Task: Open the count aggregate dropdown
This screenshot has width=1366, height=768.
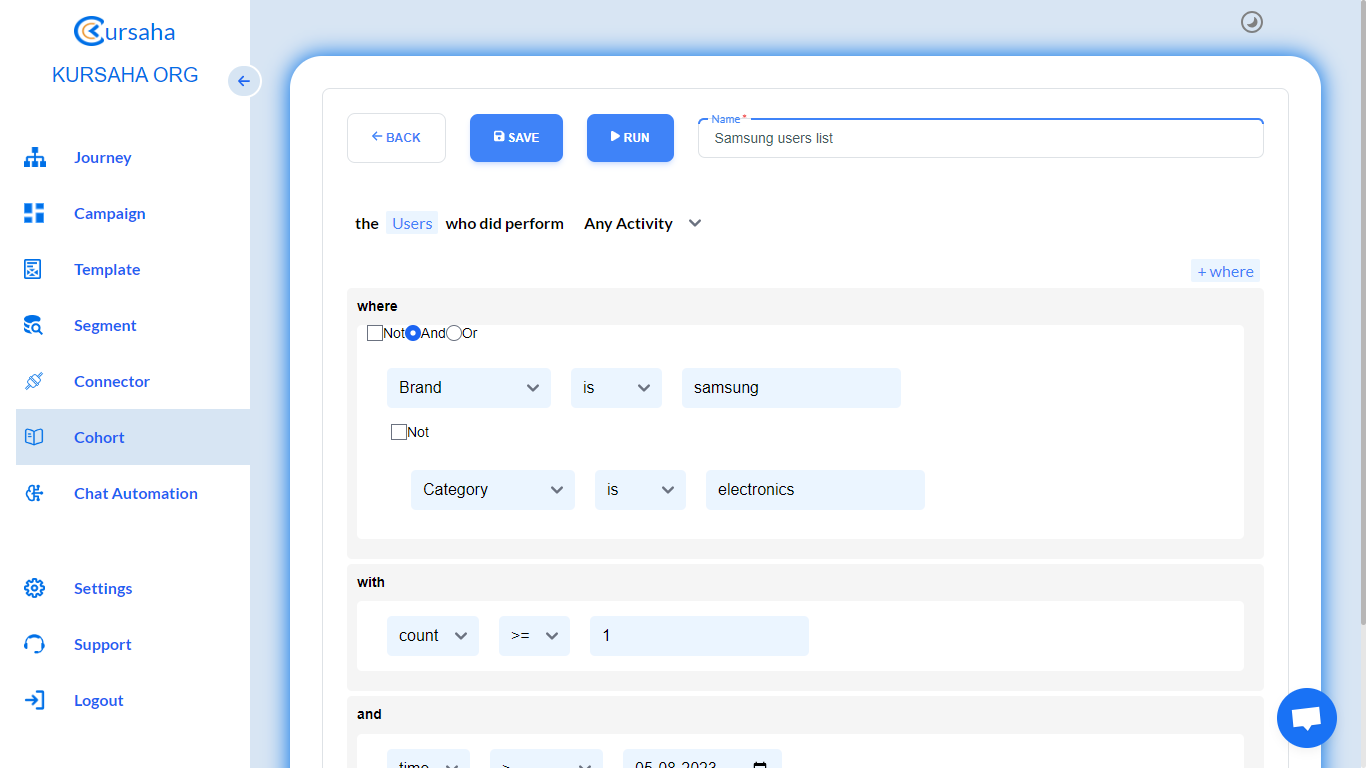Action: pyautogui.click(x=432, y=636)
